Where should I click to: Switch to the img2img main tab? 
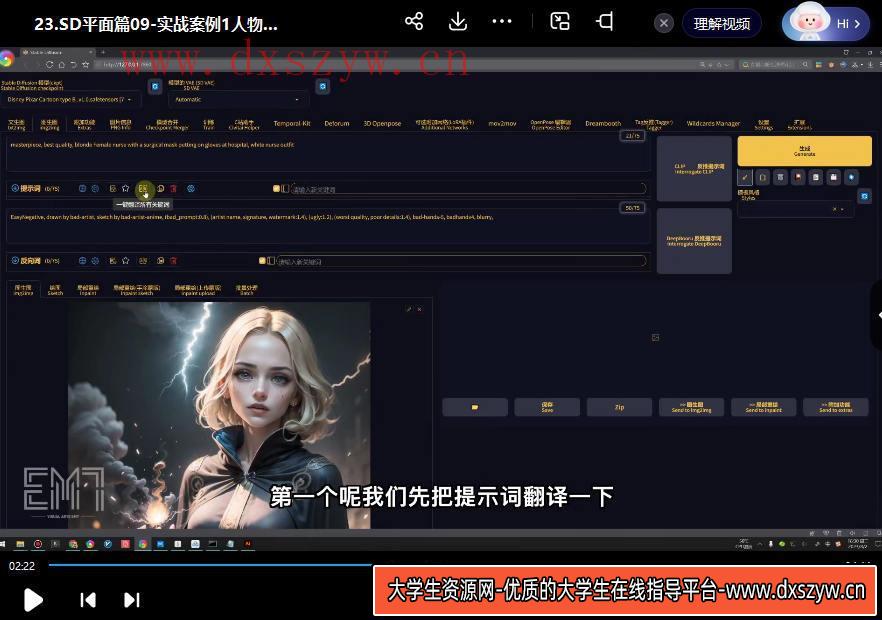click(x=50, y=124)
